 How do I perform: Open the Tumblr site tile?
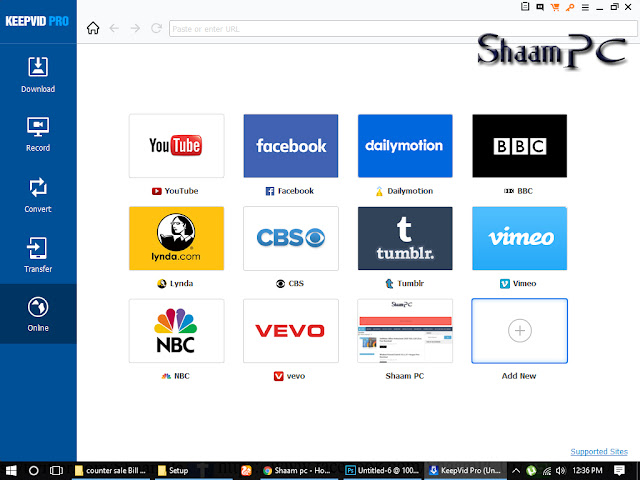tap(405, 238)
